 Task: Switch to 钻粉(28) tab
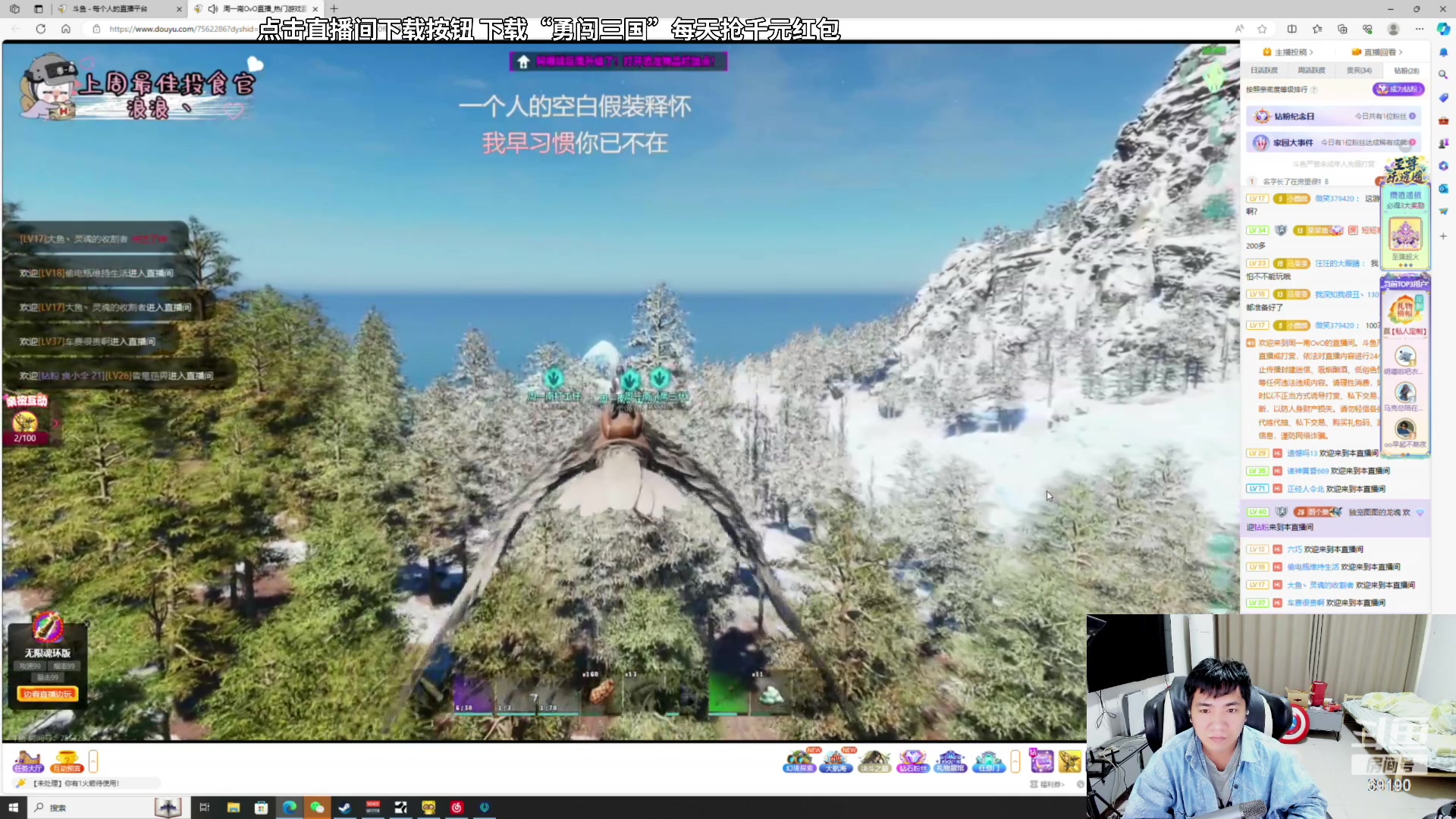tap(1406, 71)
